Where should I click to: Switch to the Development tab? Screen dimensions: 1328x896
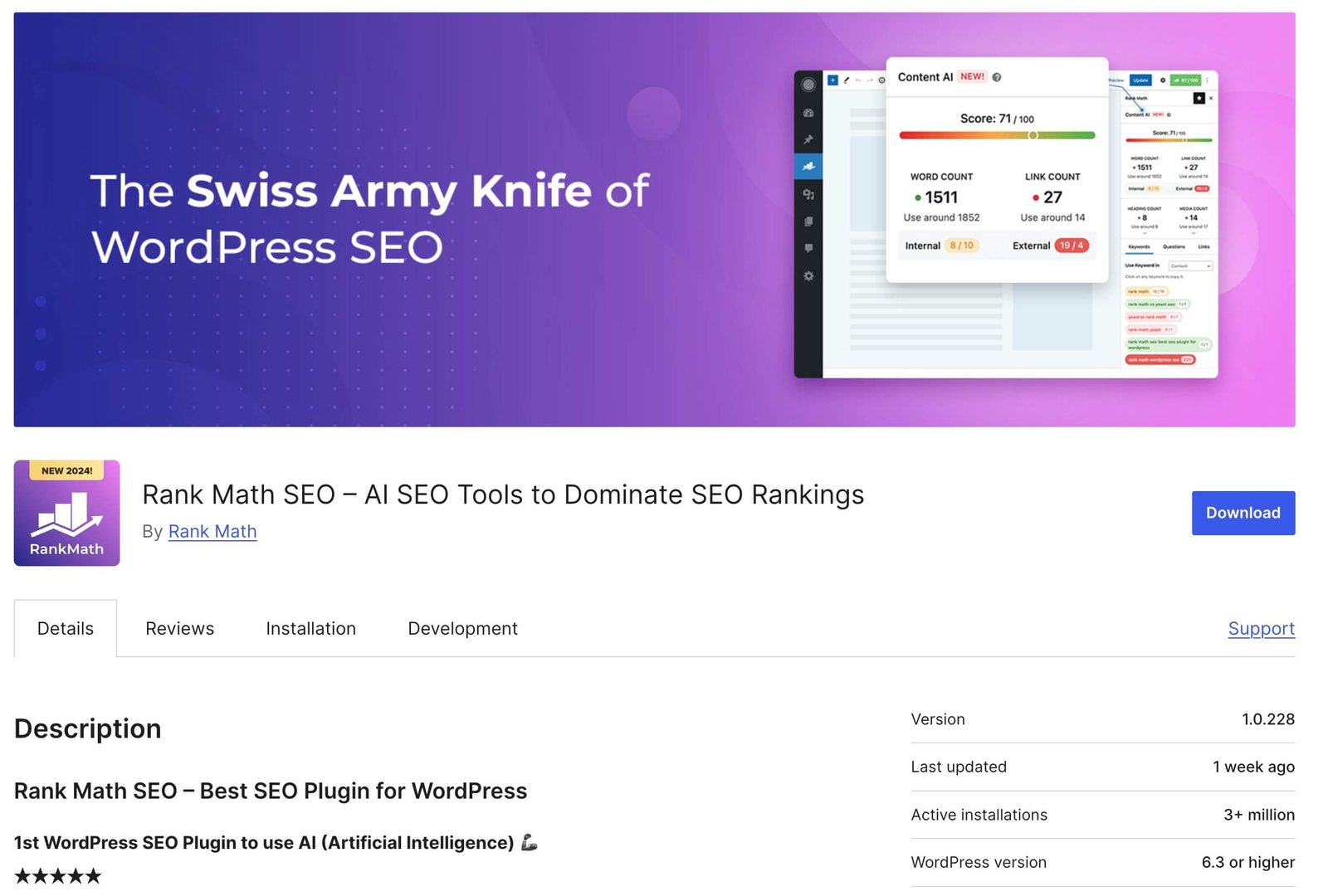[x=462, y=628]
